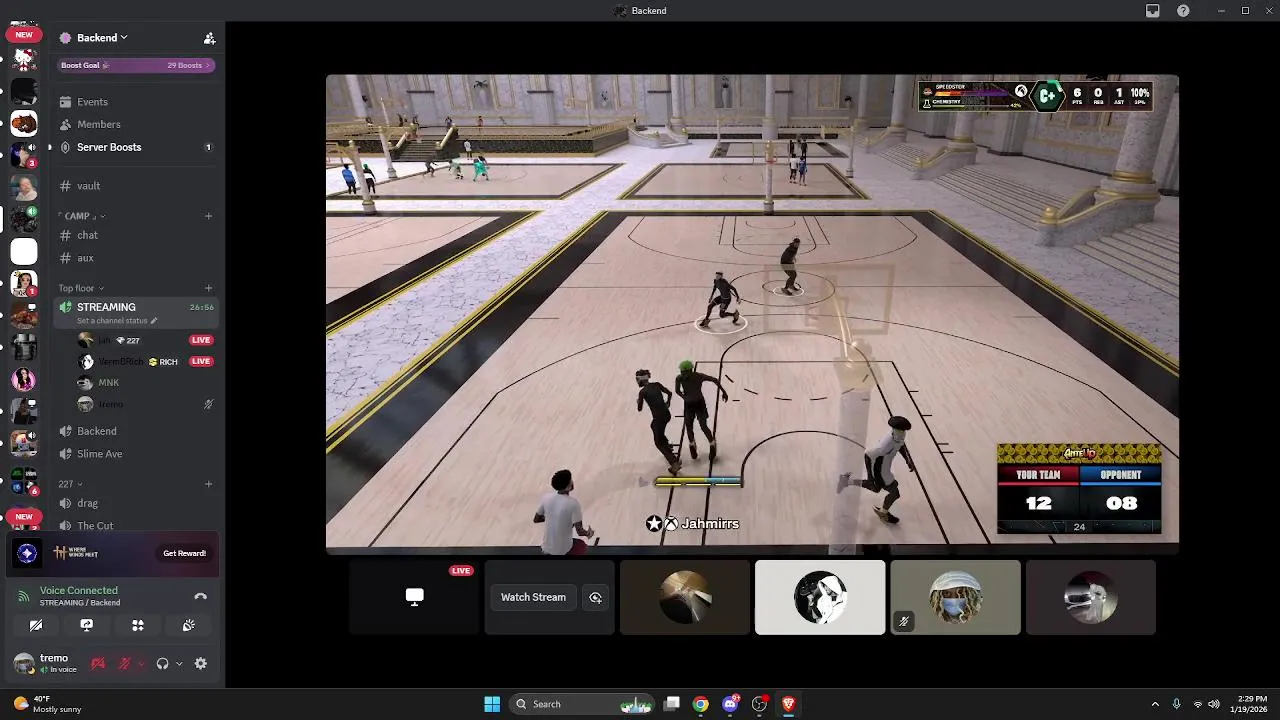Click the Boost Goal progress bar

(x=136, y=65)
